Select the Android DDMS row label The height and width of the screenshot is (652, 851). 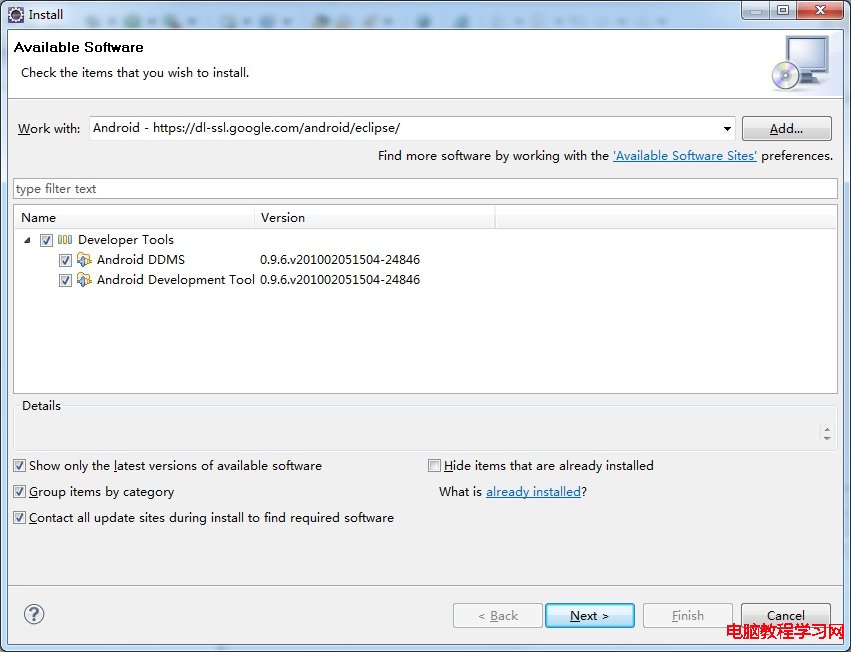[x=141, y=260]
